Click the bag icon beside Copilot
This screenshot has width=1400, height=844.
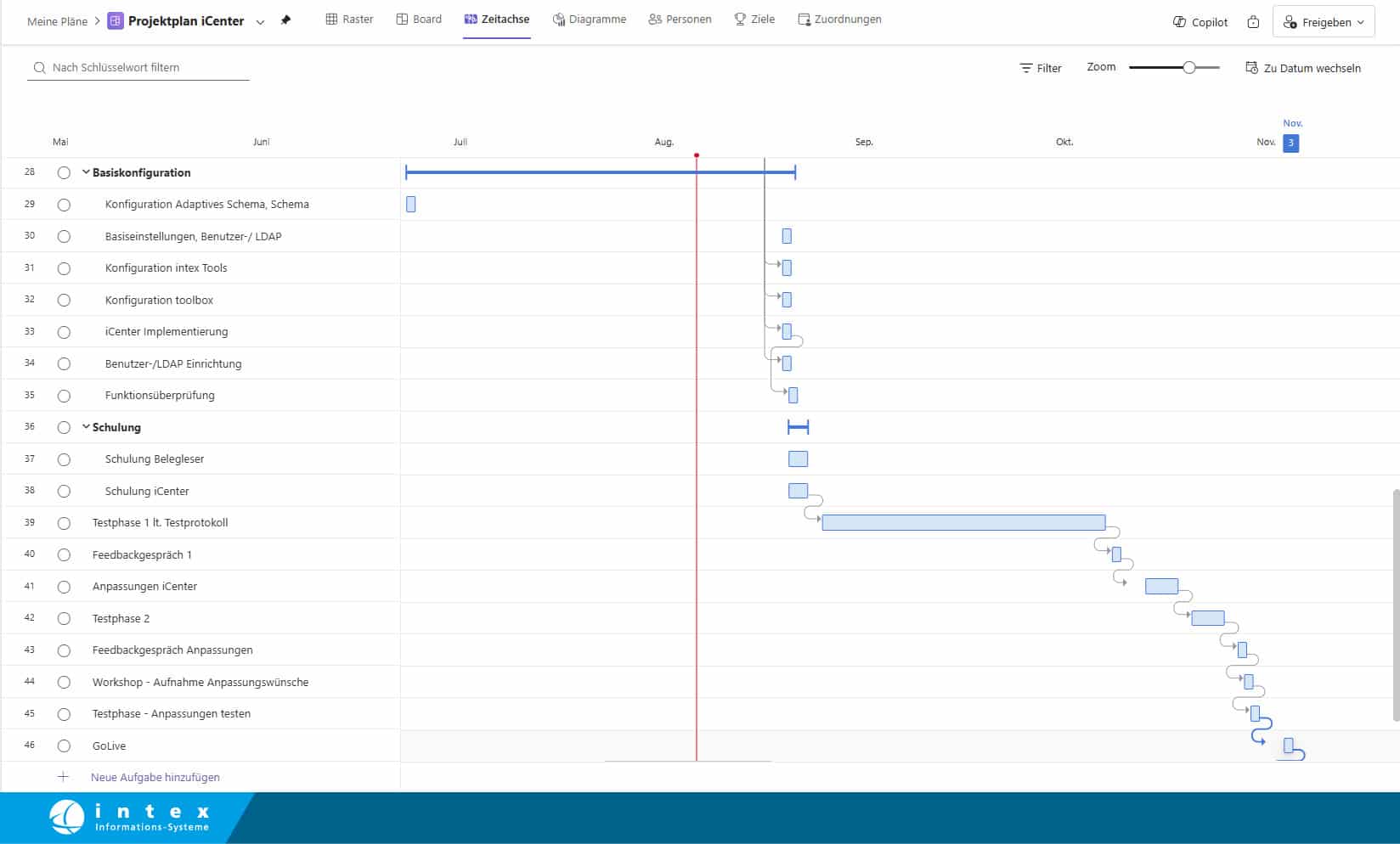[x=1253, y=22]
